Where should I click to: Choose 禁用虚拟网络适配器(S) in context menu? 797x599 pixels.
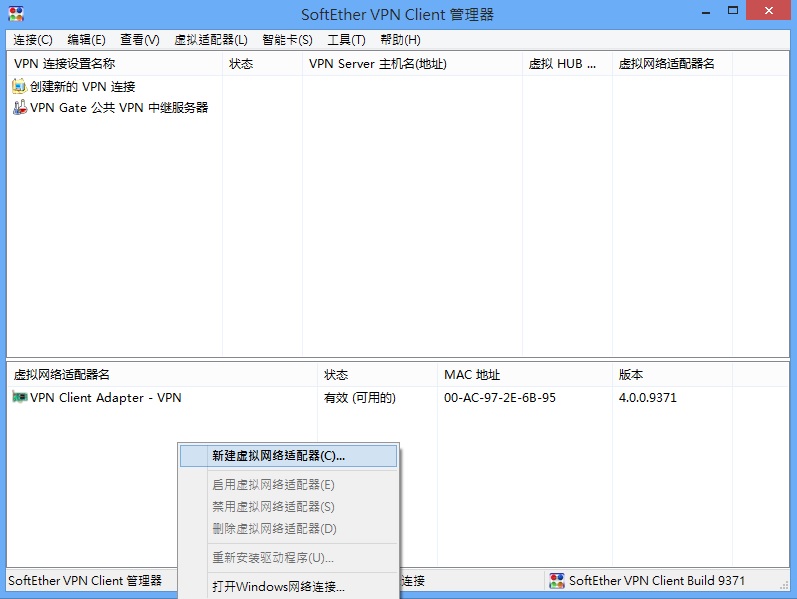288,506
